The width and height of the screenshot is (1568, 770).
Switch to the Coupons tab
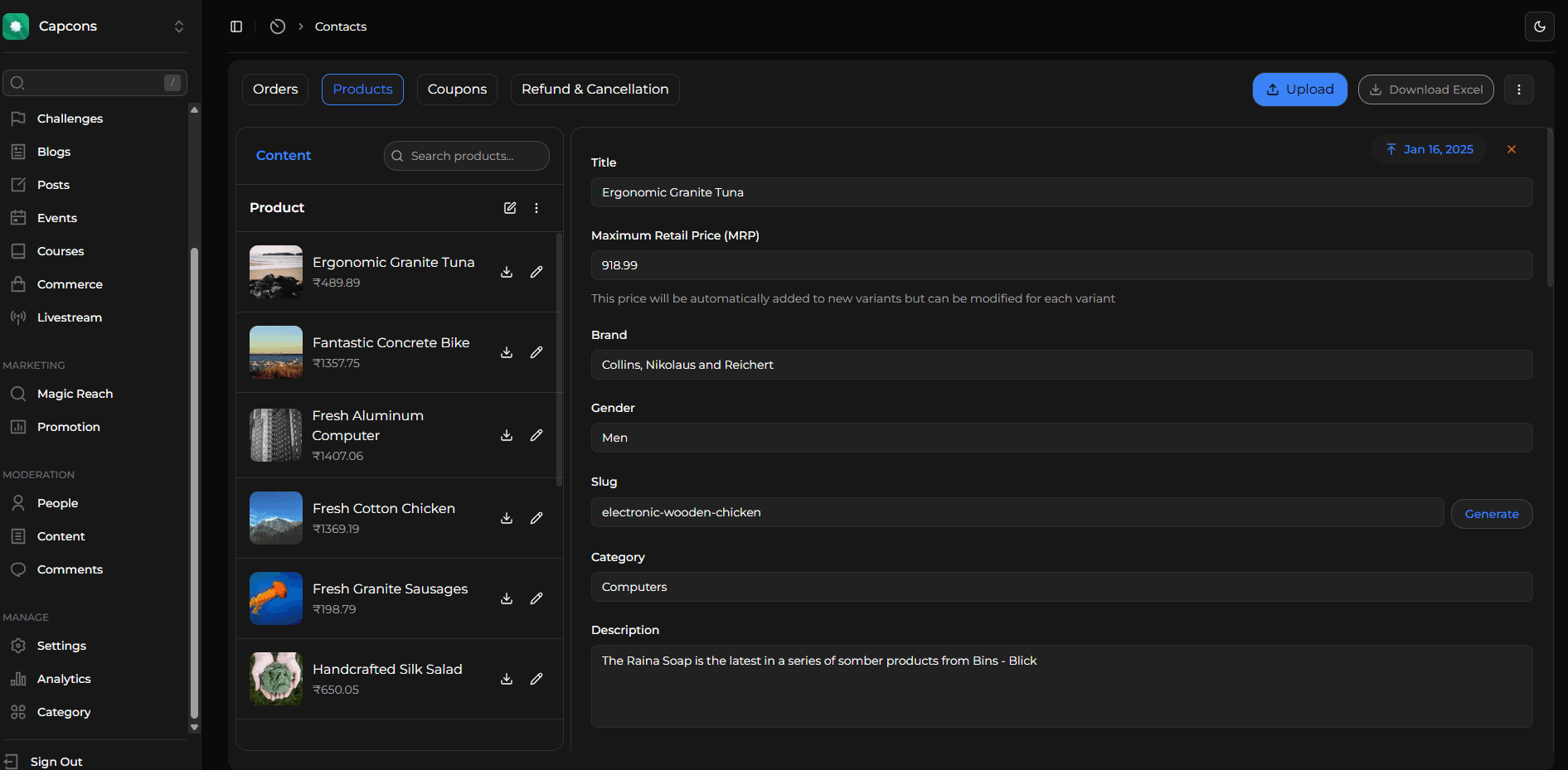[x=457, y=90]
